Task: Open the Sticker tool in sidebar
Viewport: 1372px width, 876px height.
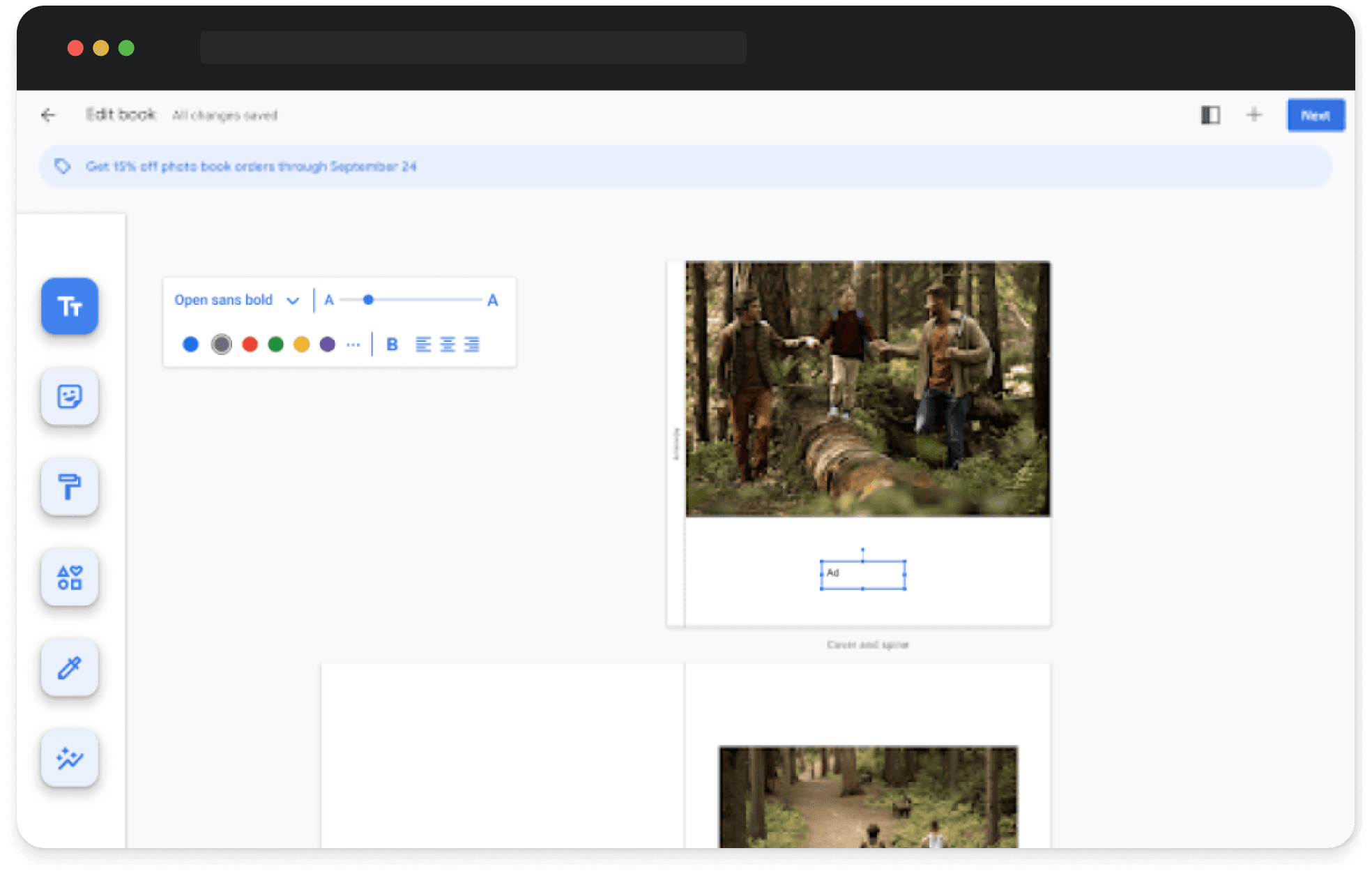Action: 70,397
